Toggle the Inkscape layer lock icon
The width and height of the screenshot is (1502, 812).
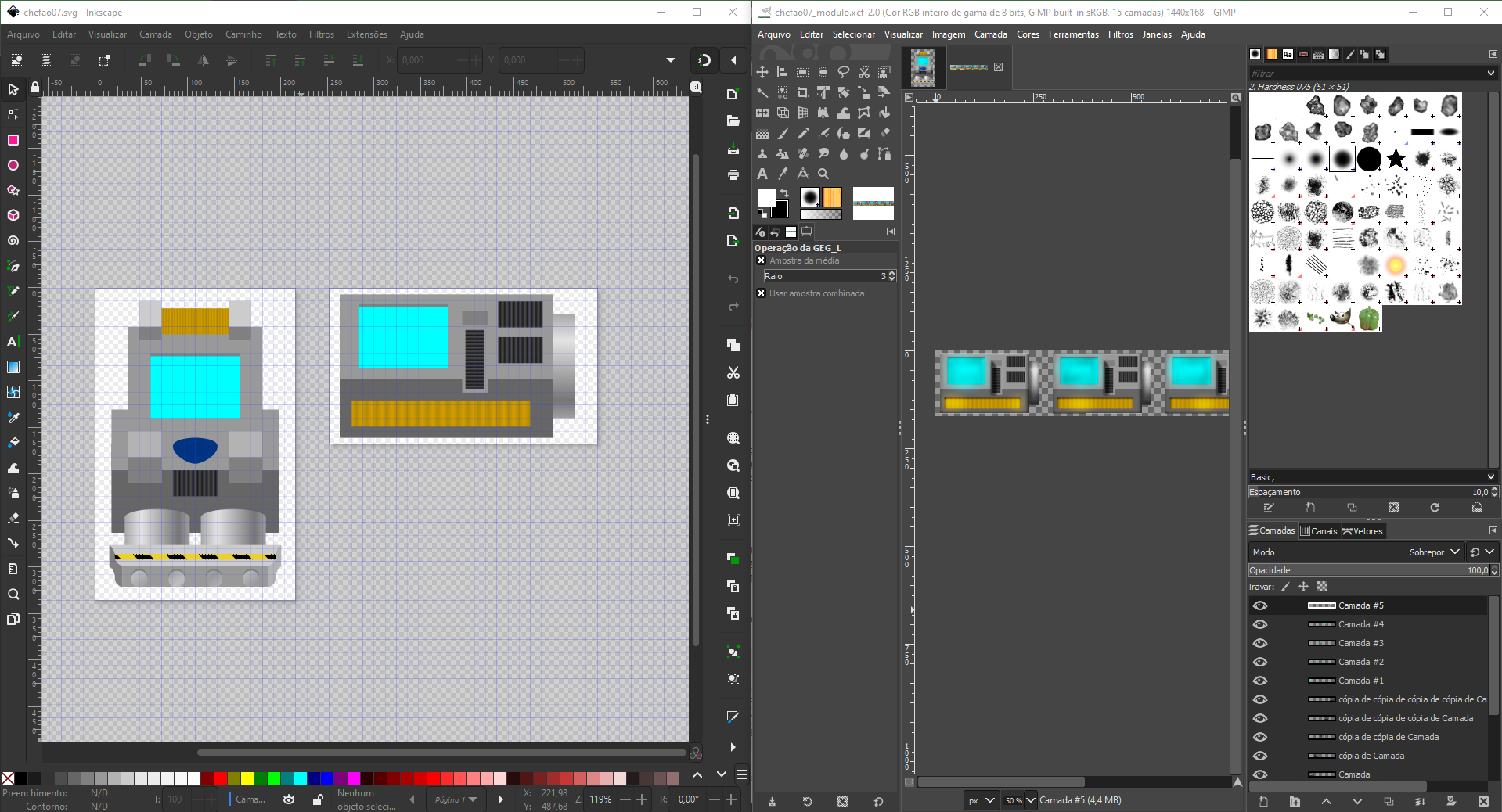[318, 799]
